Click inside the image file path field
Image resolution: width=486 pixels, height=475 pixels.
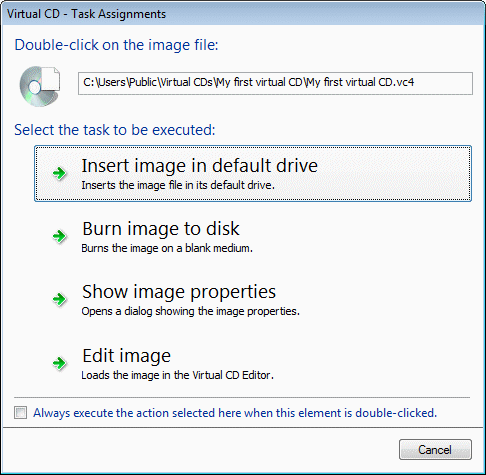pyautogui.click(x=275, y=83)
